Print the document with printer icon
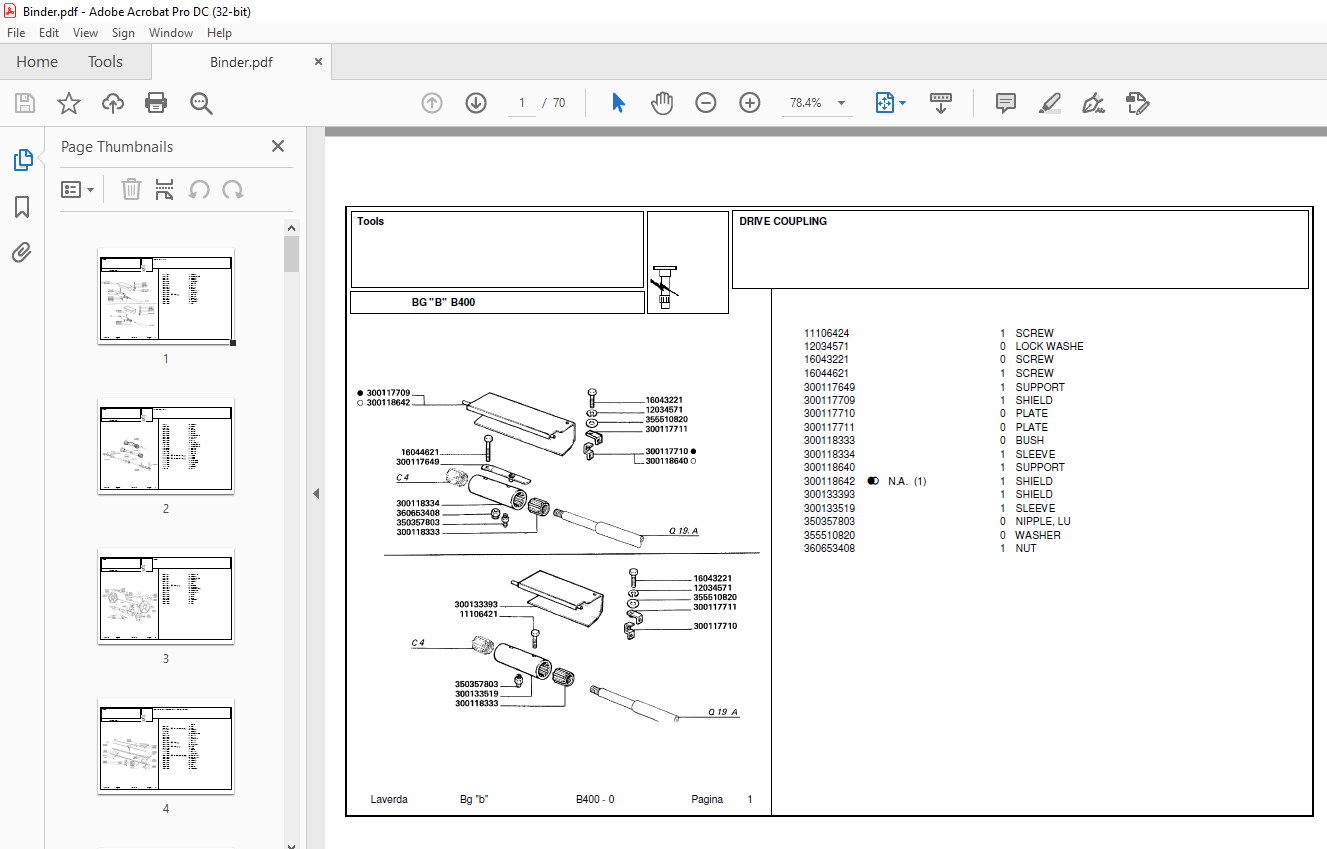Viewport: 1327px width, 849px height. click(x=156, y=103)
